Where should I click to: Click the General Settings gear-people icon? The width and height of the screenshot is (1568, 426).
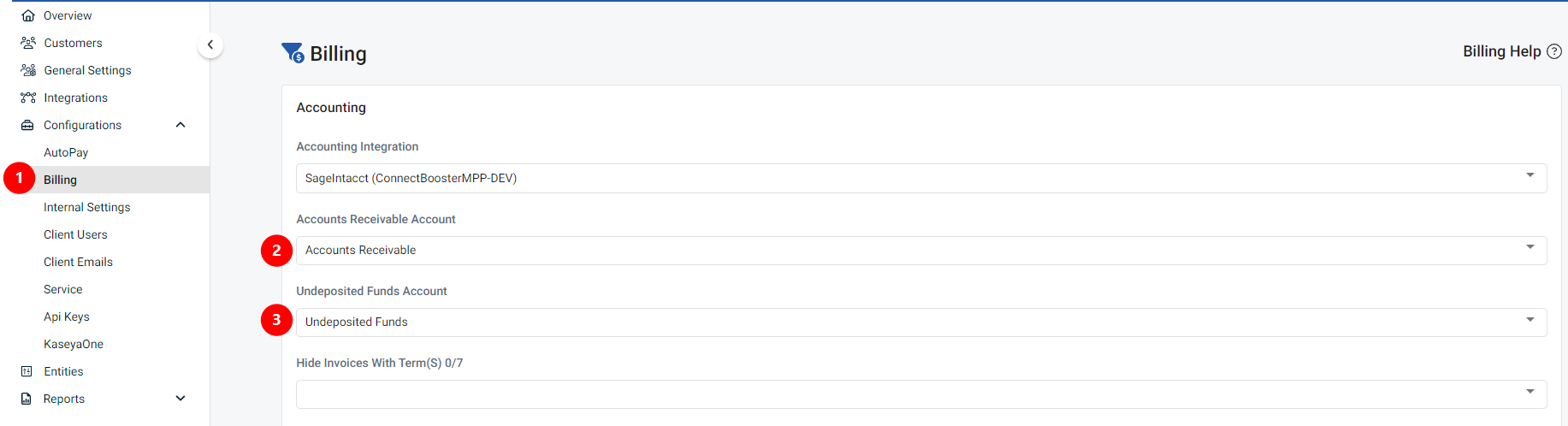click(28, 70)
